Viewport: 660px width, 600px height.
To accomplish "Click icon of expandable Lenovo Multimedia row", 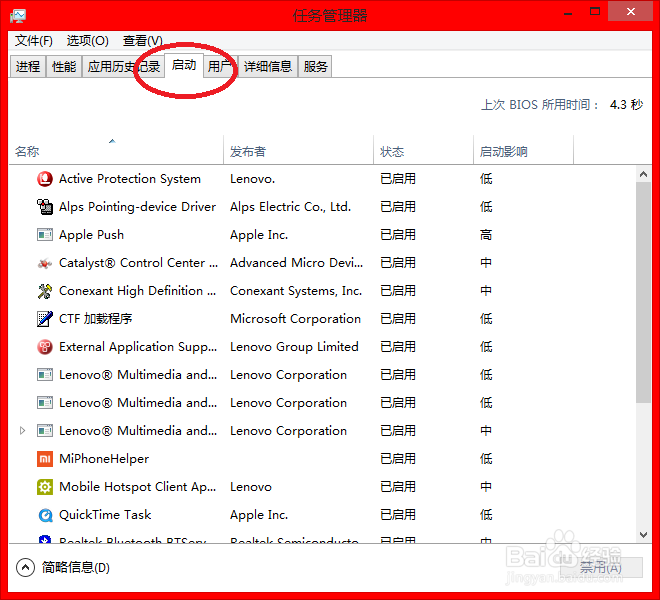I will click(x=45, y=431).
